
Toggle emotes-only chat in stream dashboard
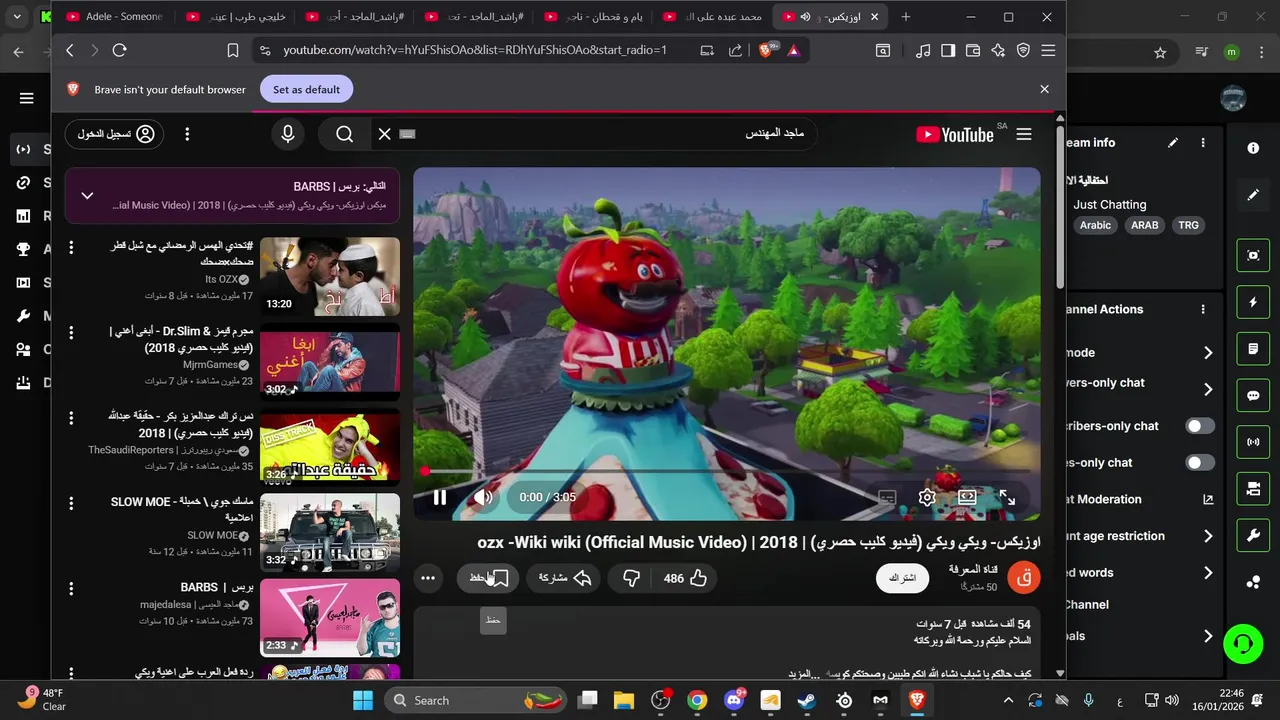1200,463
